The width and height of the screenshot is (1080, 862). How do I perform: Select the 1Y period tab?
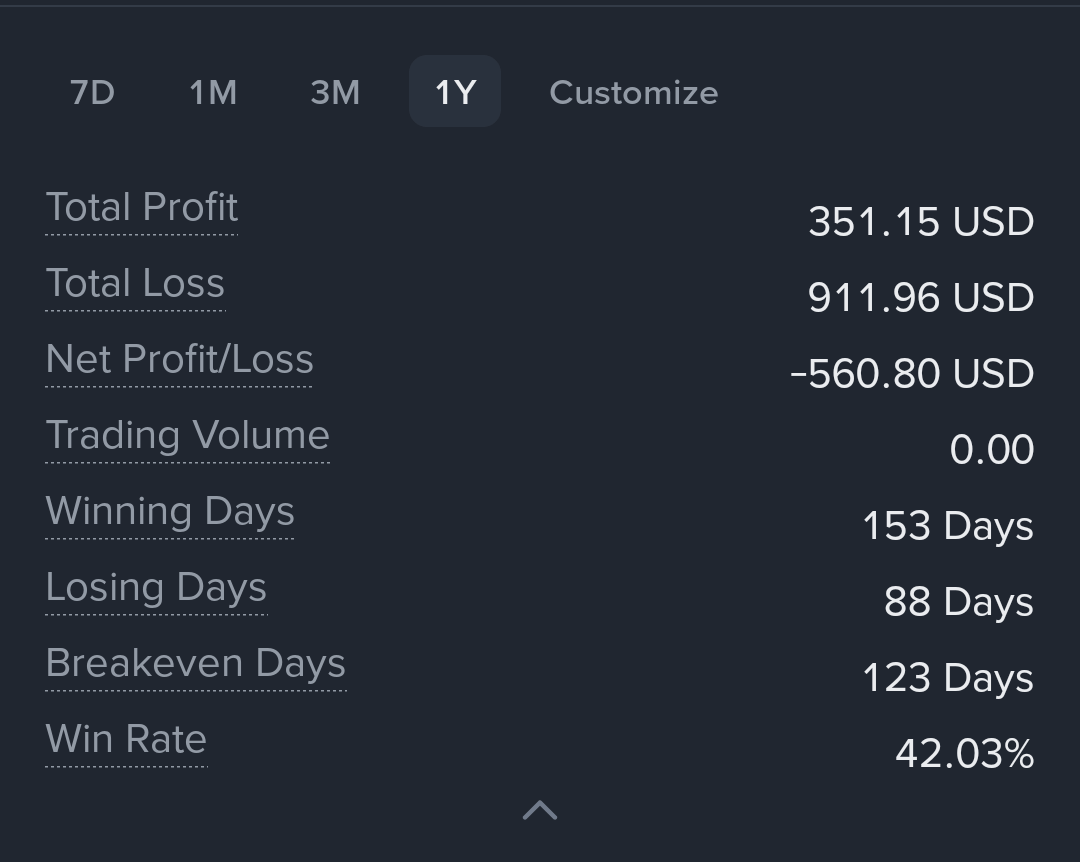[455, 92]
